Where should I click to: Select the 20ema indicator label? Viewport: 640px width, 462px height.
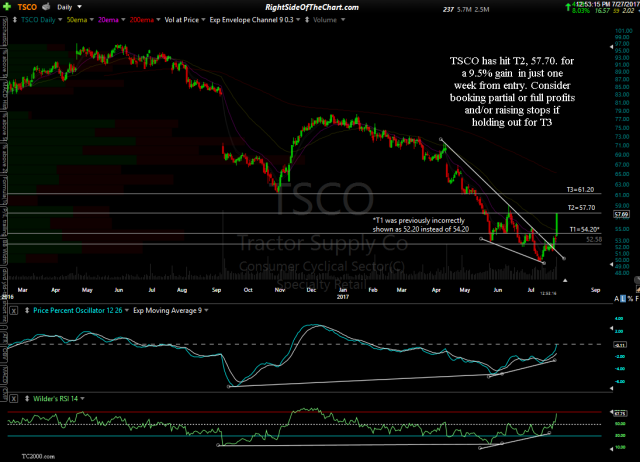[x=108, y=20]
